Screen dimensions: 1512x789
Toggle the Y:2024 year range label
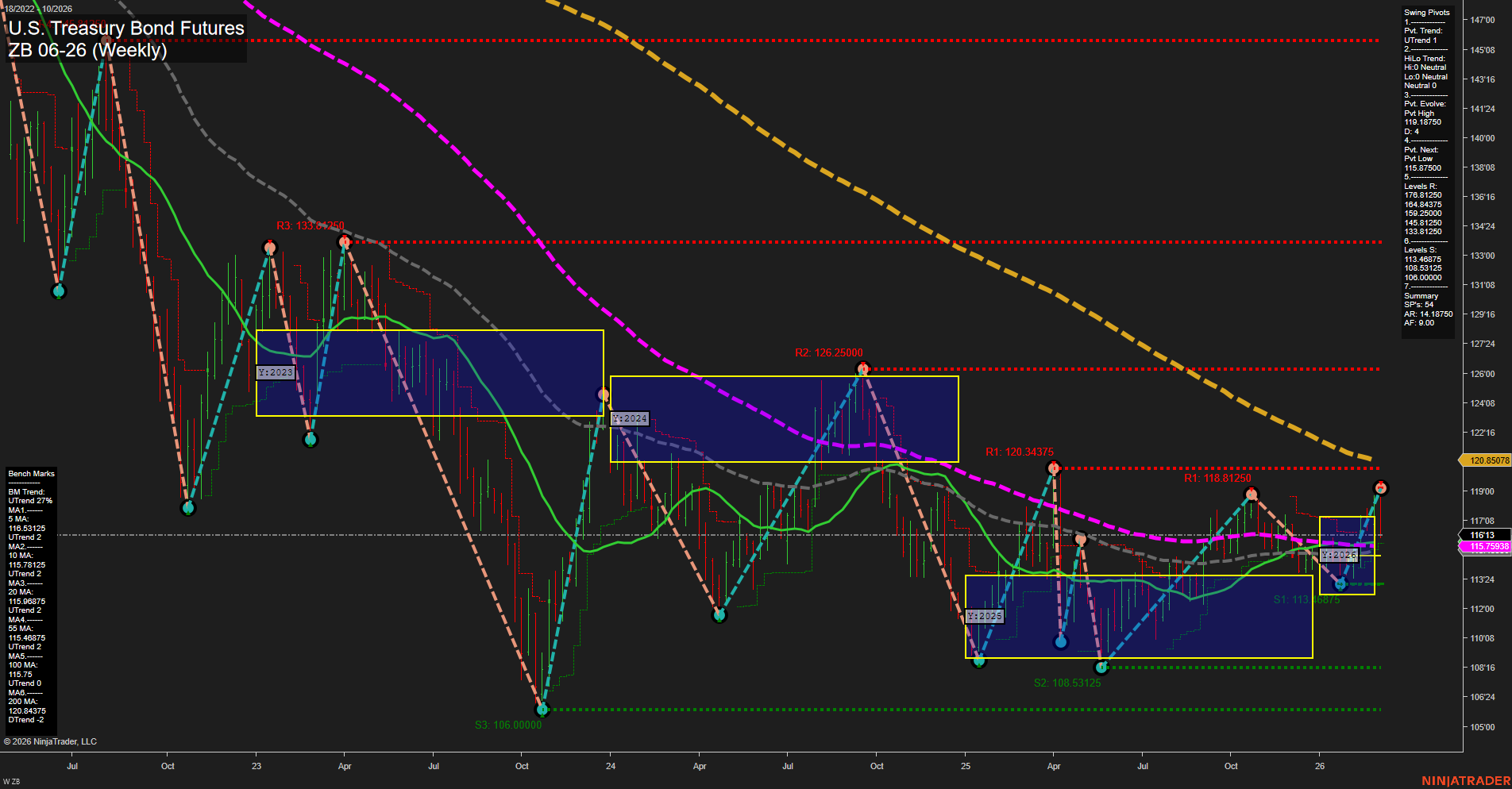tap(629, 418)
